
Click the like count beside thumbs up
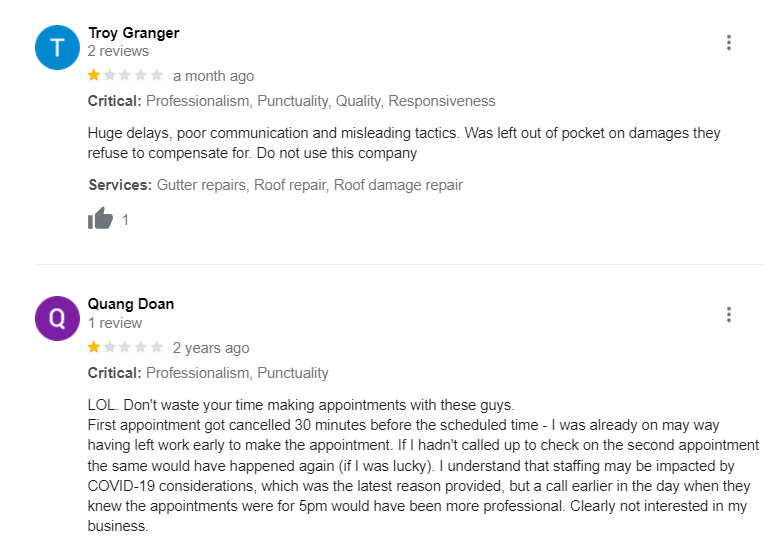click(126, 220)
